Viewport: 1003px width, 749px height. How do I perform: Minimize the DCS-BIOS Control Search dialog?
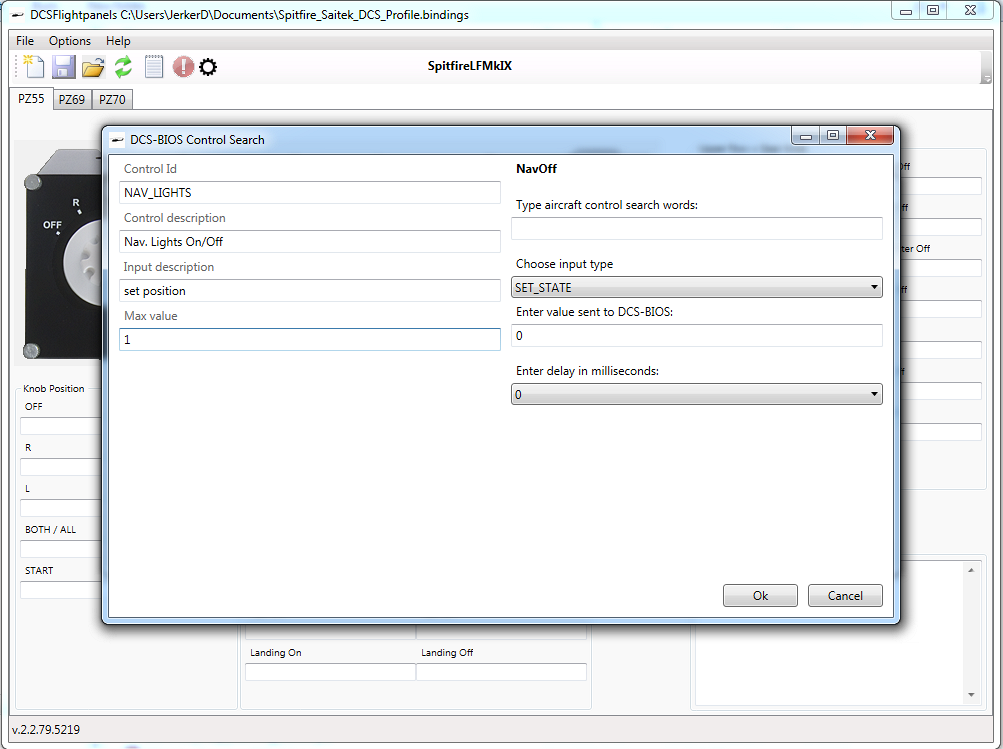click(x=805, y=136)
